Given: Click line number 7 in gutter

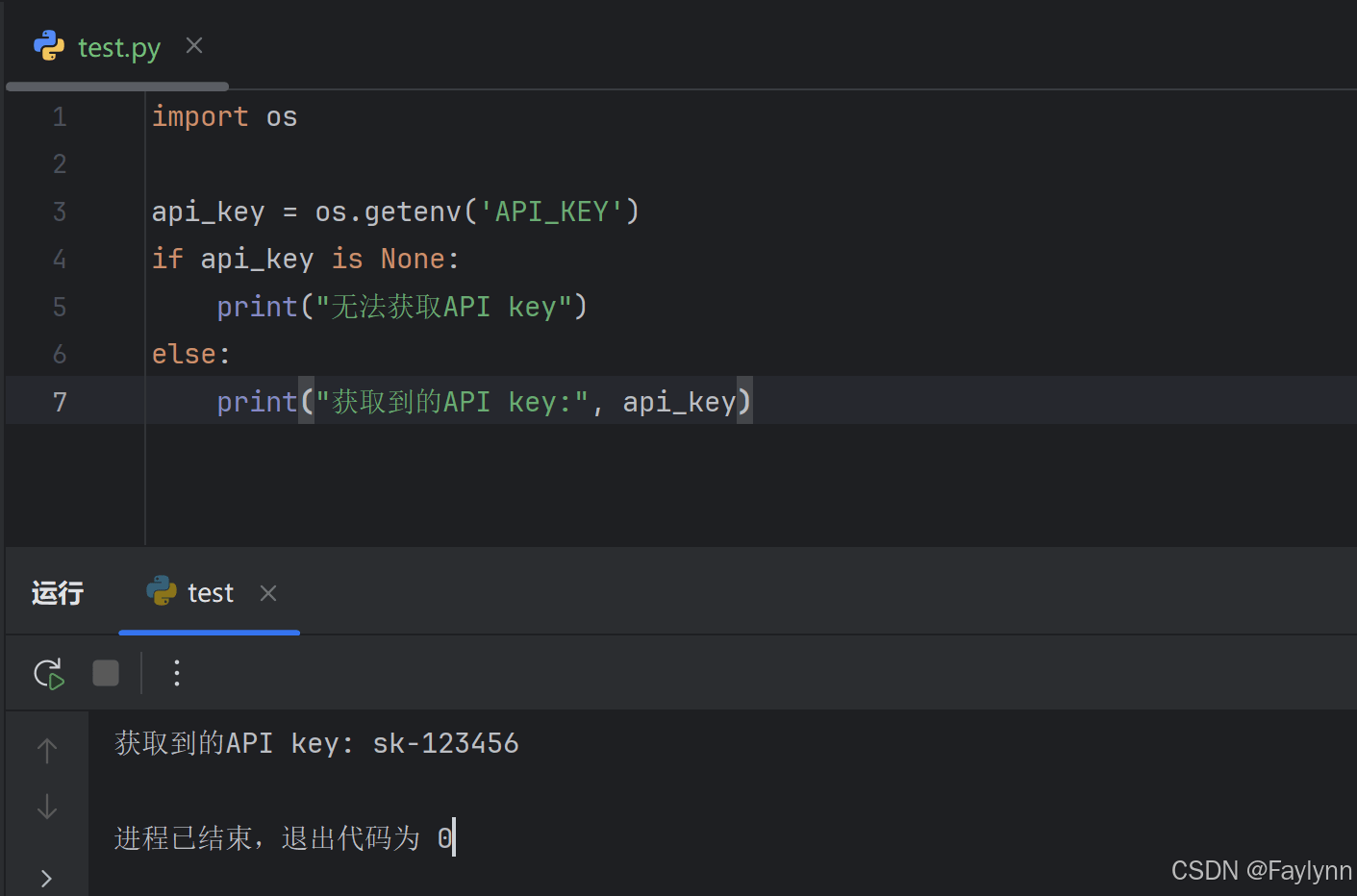Looking at the screenshot, I should [x=60, y=402].
